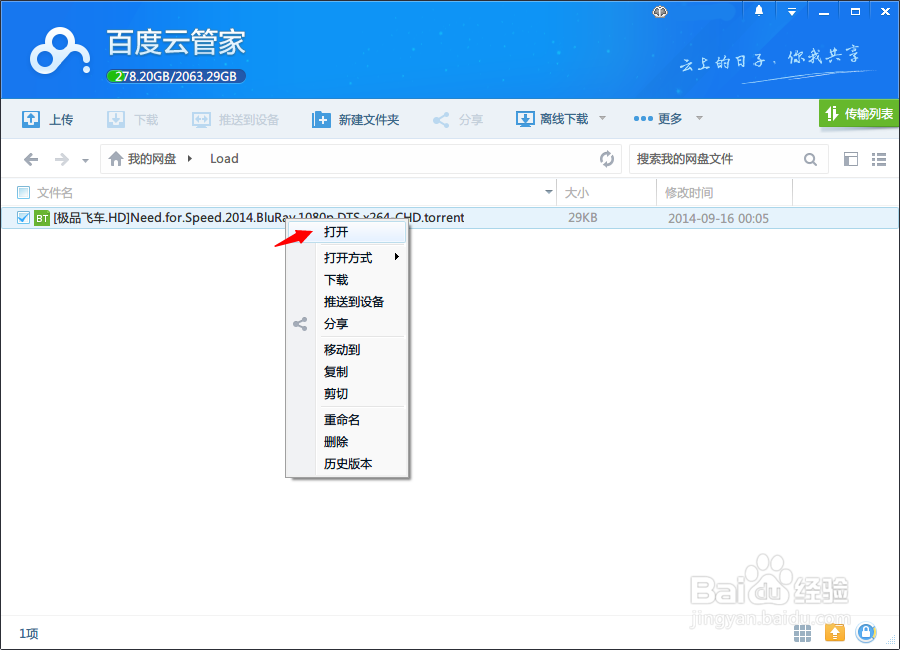The image size is (900, 650).
Task: Choose 下载 in the context menu
Action: [348, 280]
